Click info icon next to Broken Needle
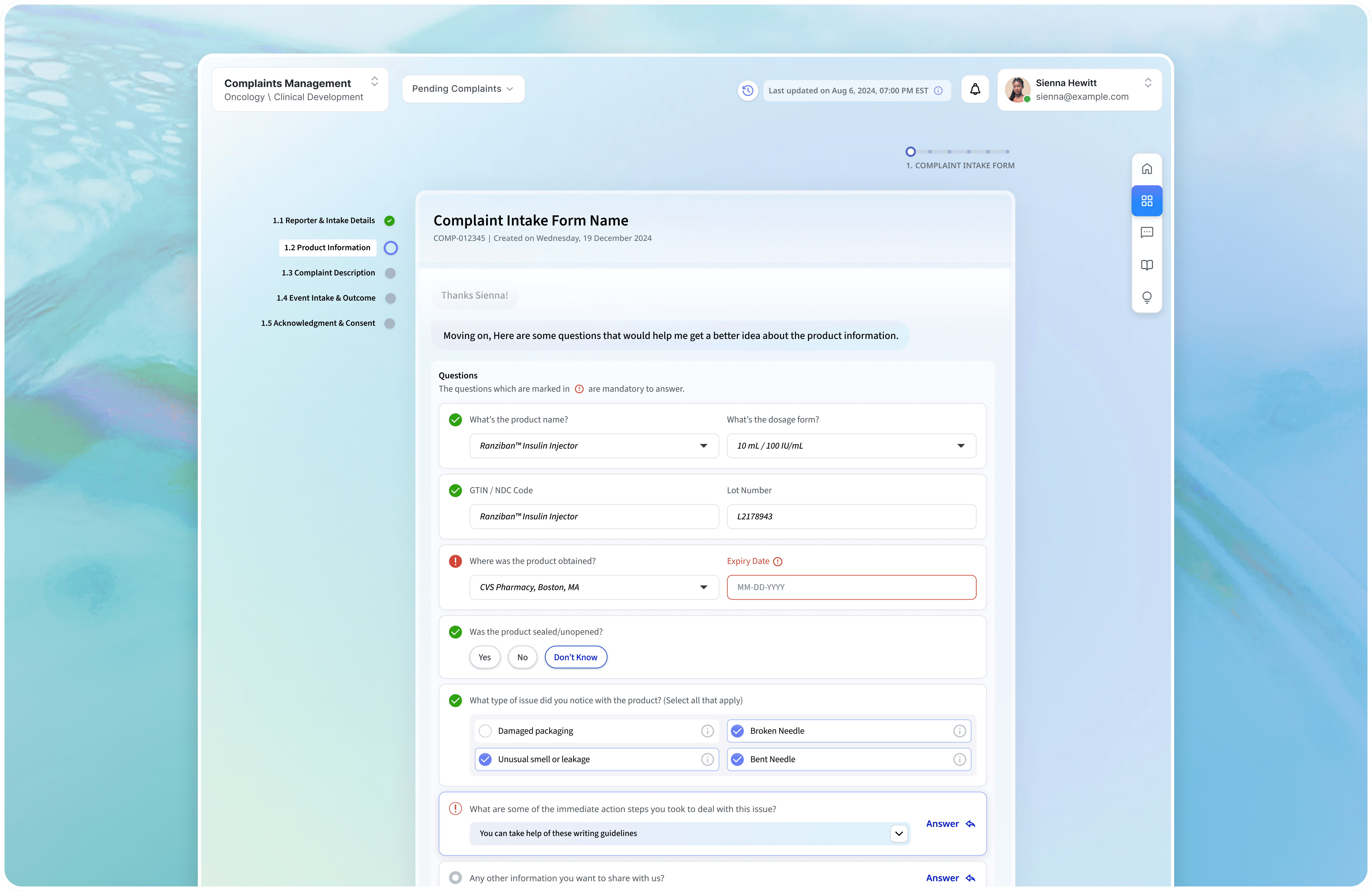The image size is (1372, 891). tap(959, 731)
